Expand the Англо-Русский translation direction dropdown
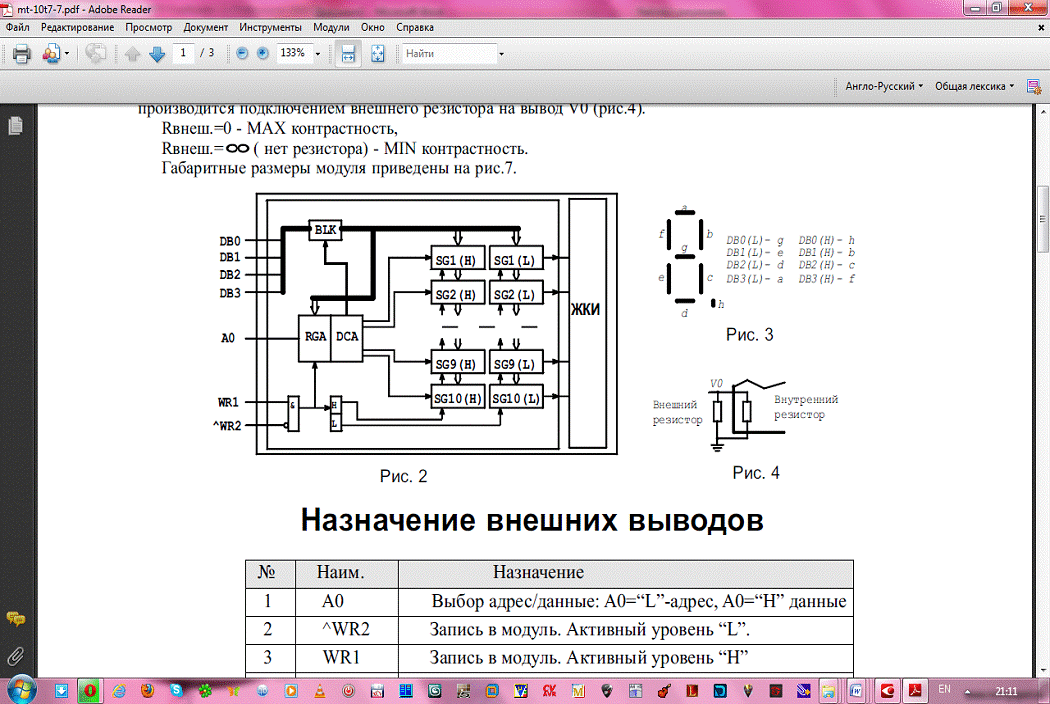 [884, 86]
